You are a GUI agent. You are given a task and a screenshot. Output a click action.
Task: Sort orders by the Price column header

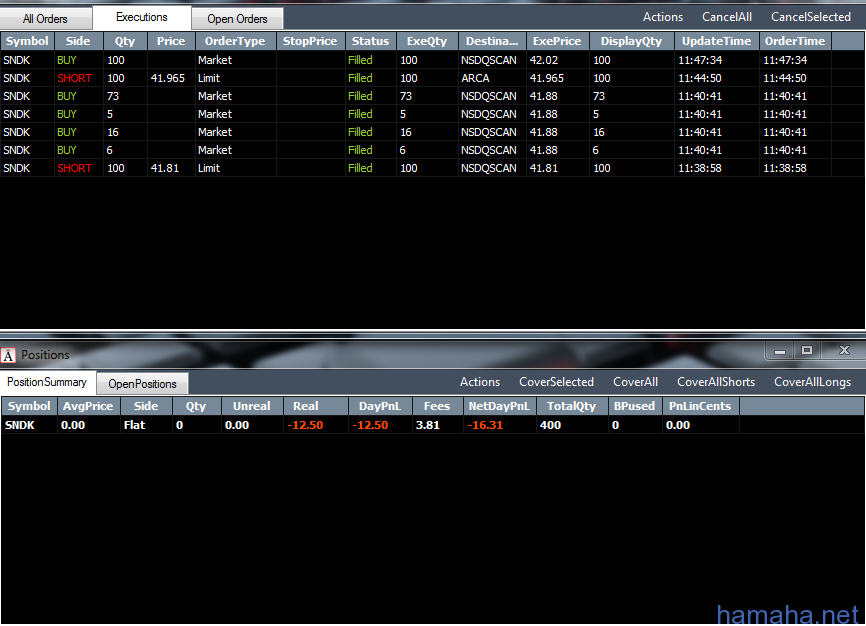pyautogui.click(x=171, y=41)
